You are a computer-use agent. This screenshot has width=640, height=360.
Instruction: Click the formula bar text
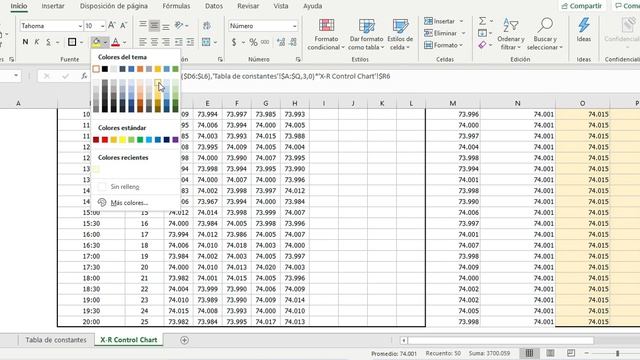tap(286, 76)
